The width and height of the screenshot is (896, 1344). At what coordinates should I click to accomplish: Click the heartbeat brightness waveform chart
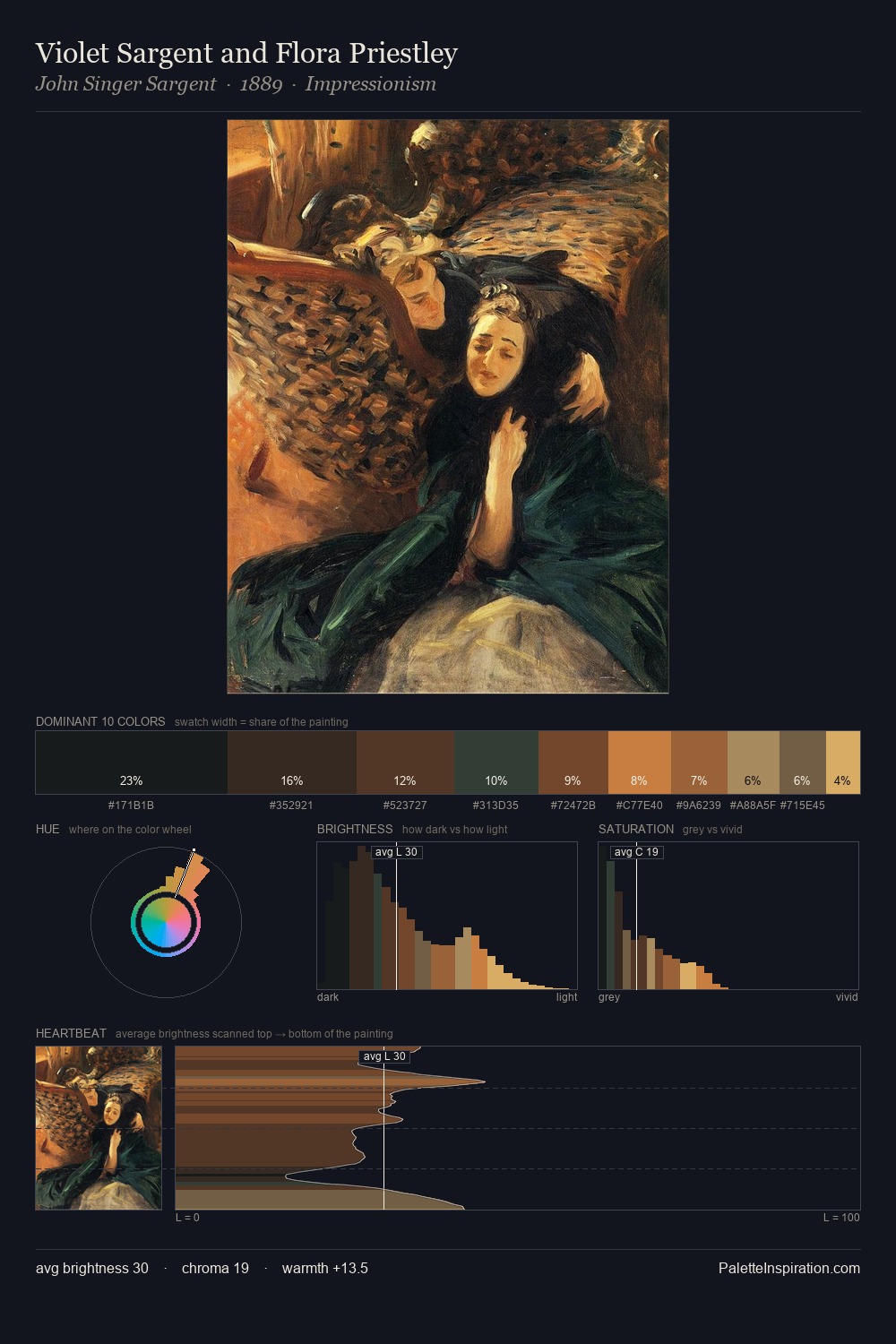coord(518,1128)
